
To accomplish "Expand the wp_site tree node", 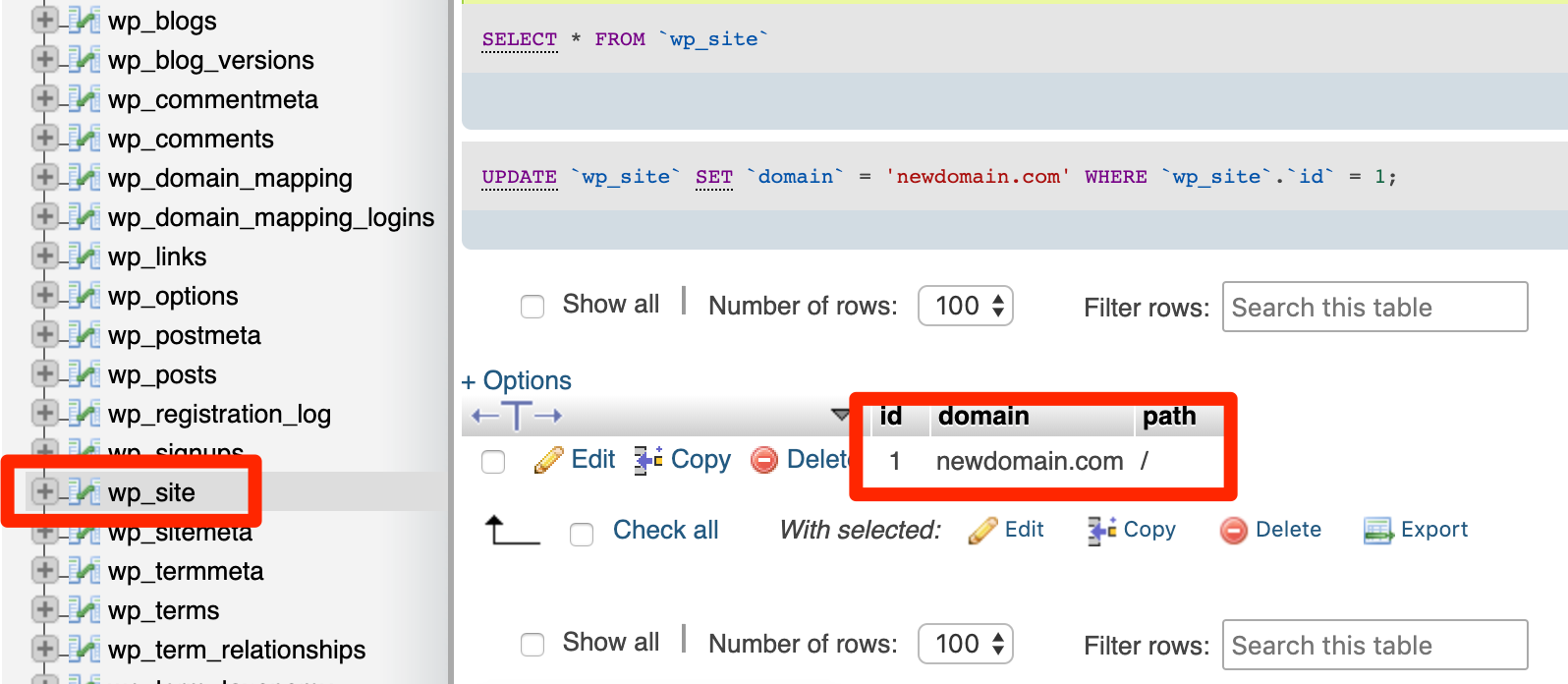I will click(x=44, y=491).
